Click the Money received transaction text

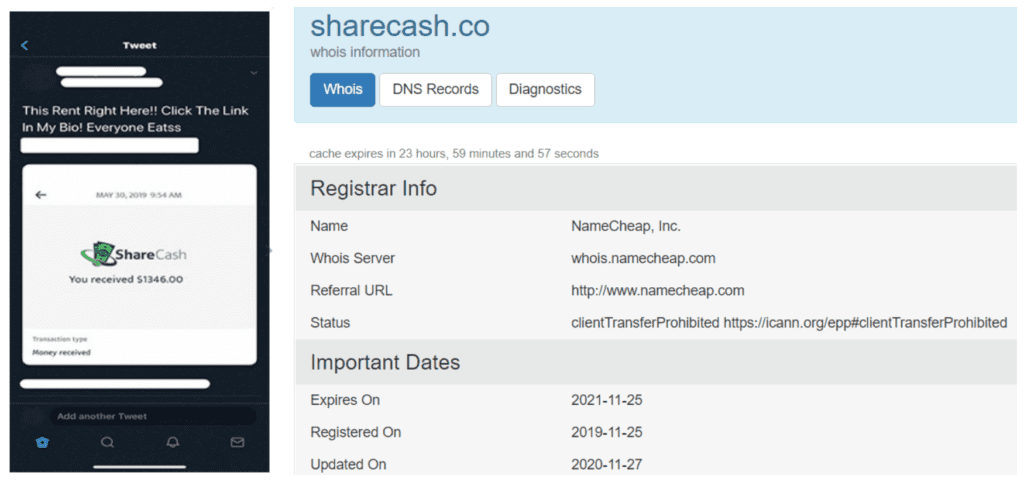pyautogui.click(x=61, y=353)
